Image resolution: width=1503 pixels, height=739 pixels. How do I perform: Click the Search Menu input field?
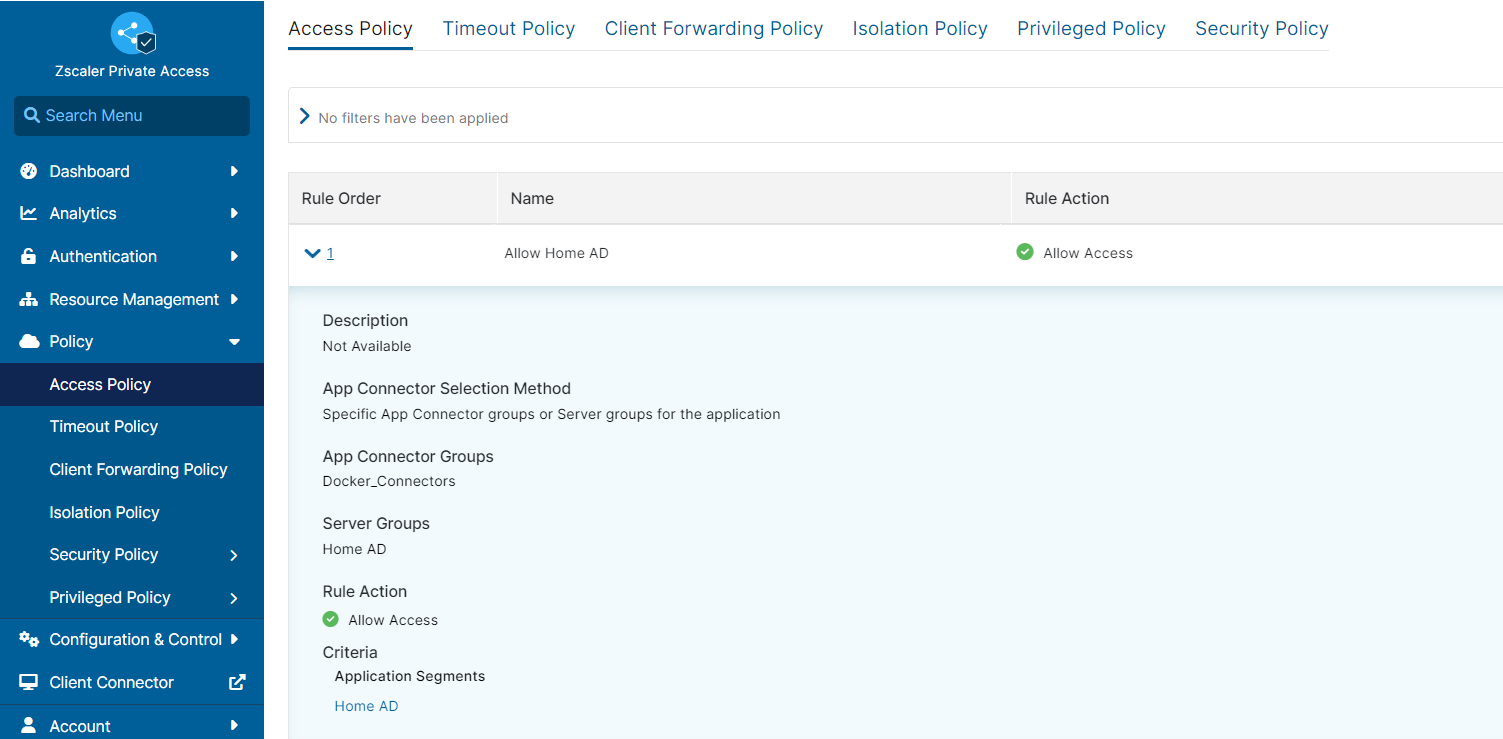click(x=131, y=116)
